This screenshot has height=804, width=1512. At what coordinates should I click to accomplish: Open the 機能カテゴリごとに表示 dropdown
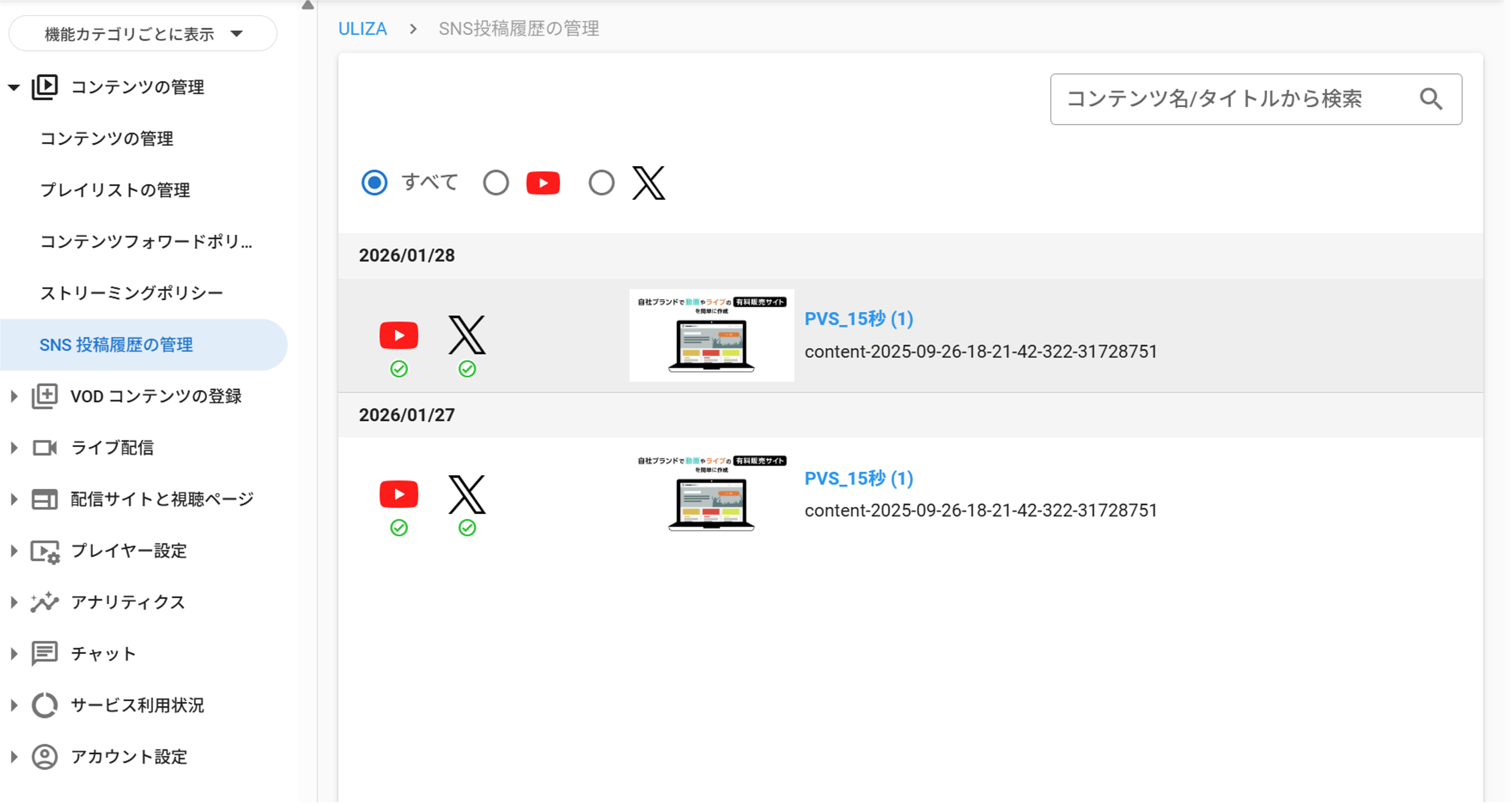point(142,33)
